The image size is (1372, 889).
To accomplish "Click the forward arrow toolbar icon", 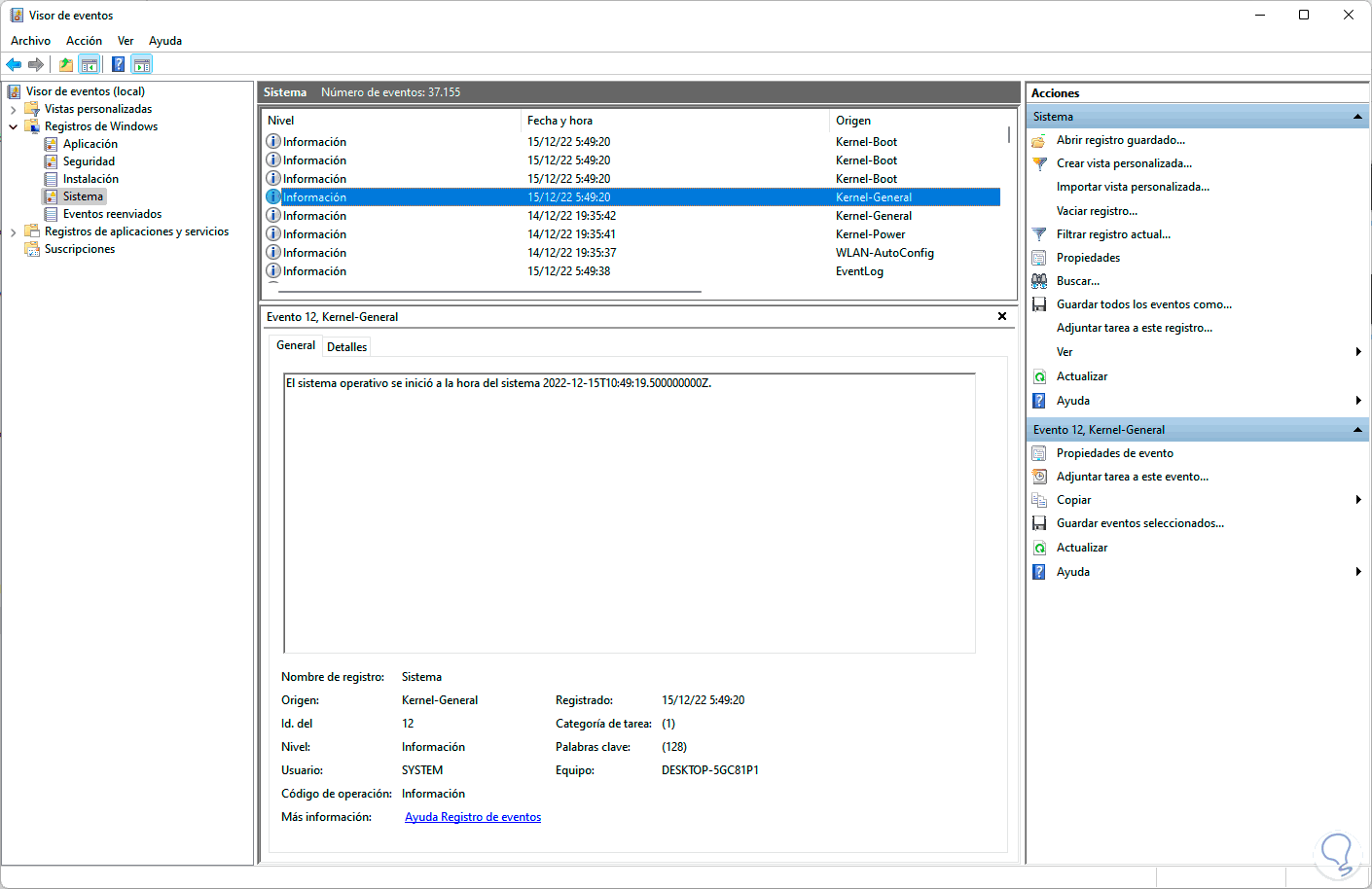I will point(36,65).
